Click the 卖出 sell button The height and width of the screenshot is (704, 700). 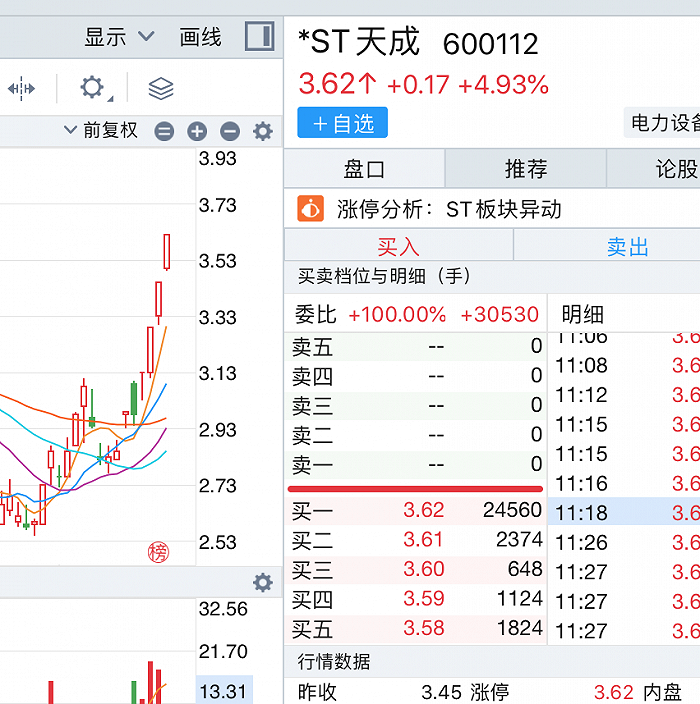point(627,246)
